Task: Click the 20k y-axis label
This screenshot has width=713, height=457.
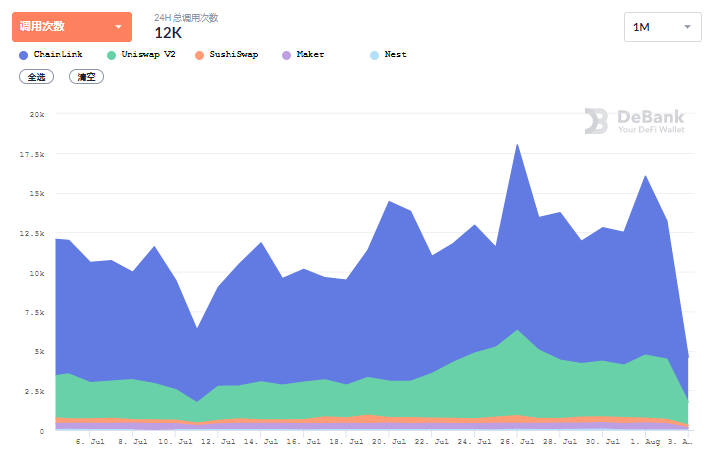Action: coord(37,115)
